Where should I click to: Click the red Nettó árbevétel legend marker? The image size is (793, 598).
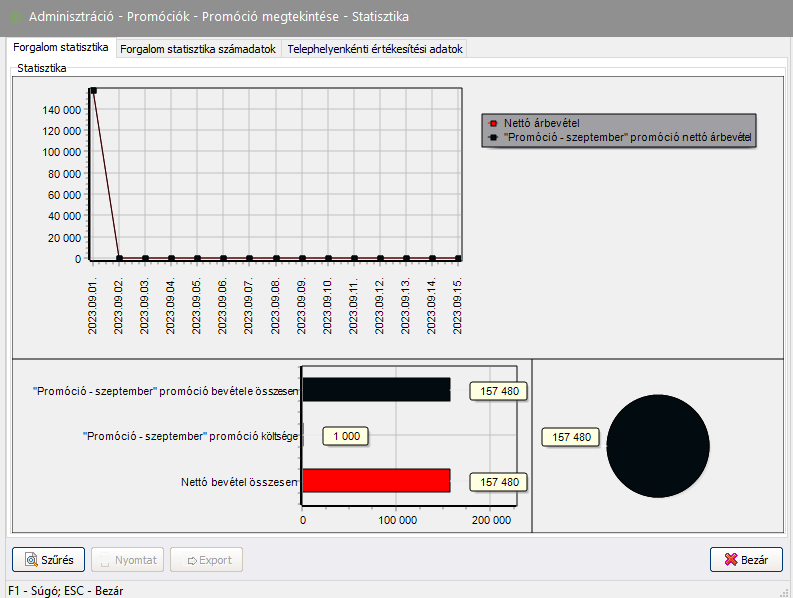click(x=493, y=123)
